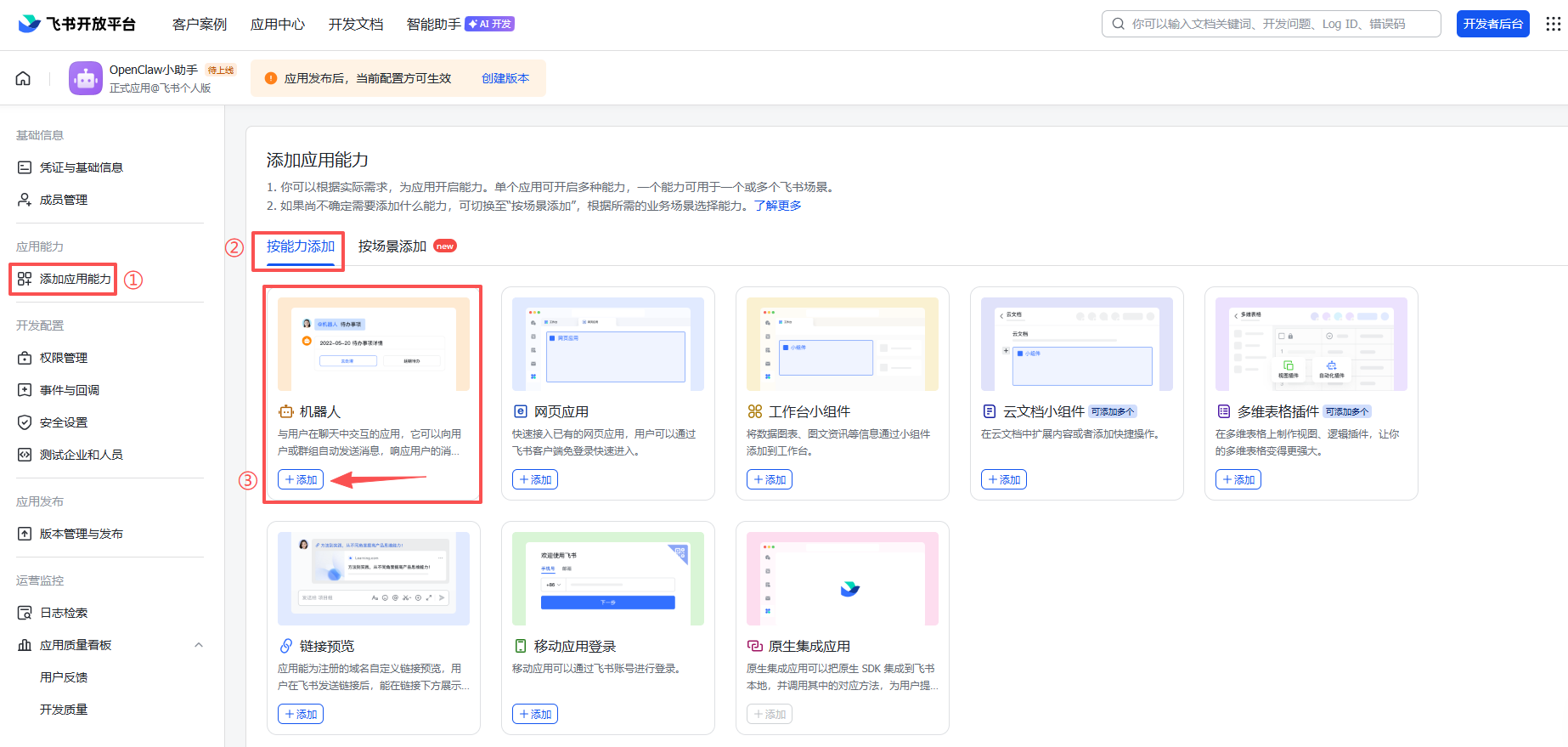This screenshot has width=1568, height=747.
Task: Select the 按能力添加 tab
Action: pos(301,246)
